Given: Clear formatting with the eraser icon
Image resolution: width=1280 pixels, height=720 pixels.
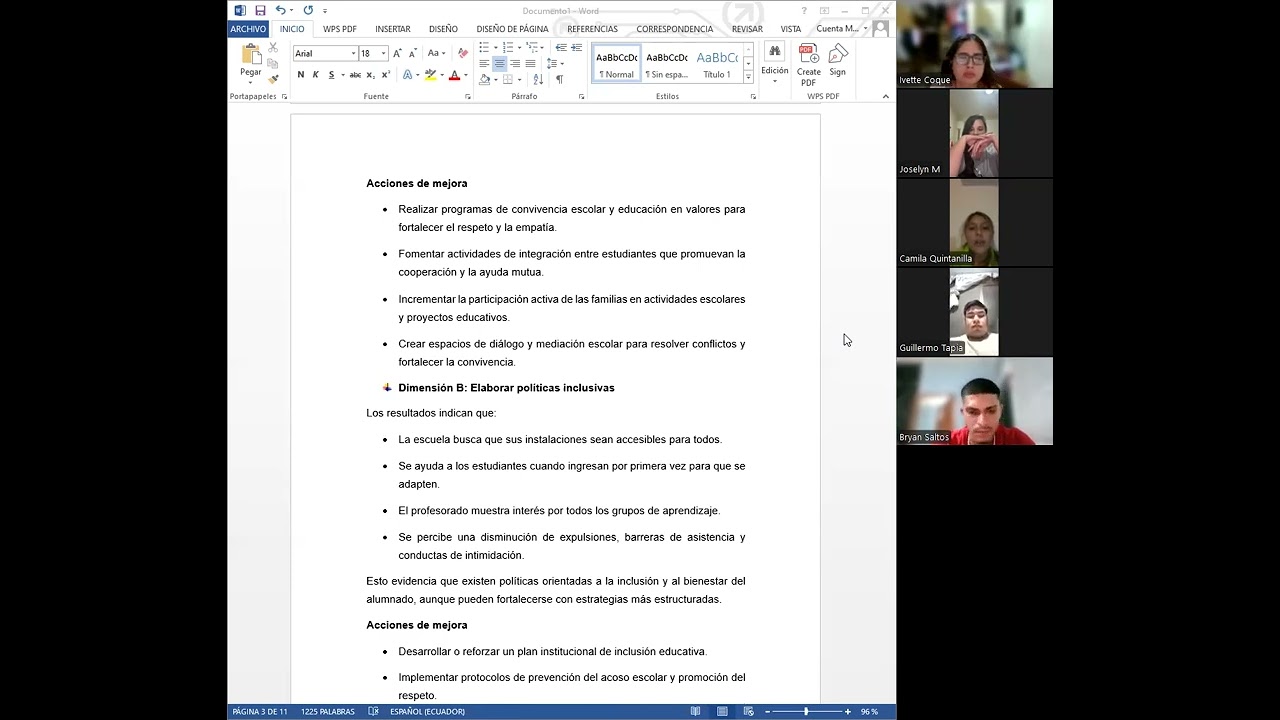Looking at the screenshot, I should pos(462,53).
